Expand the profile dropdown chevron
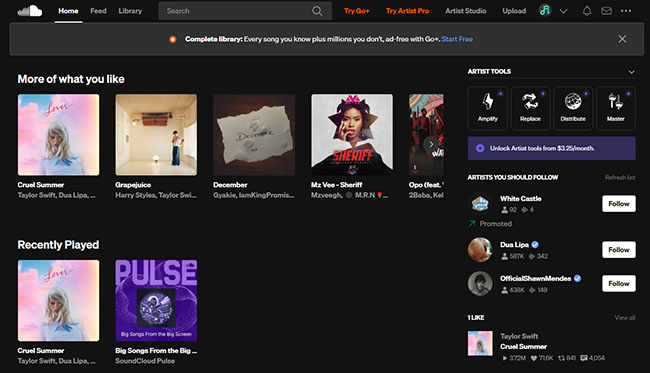 (563, 11)
